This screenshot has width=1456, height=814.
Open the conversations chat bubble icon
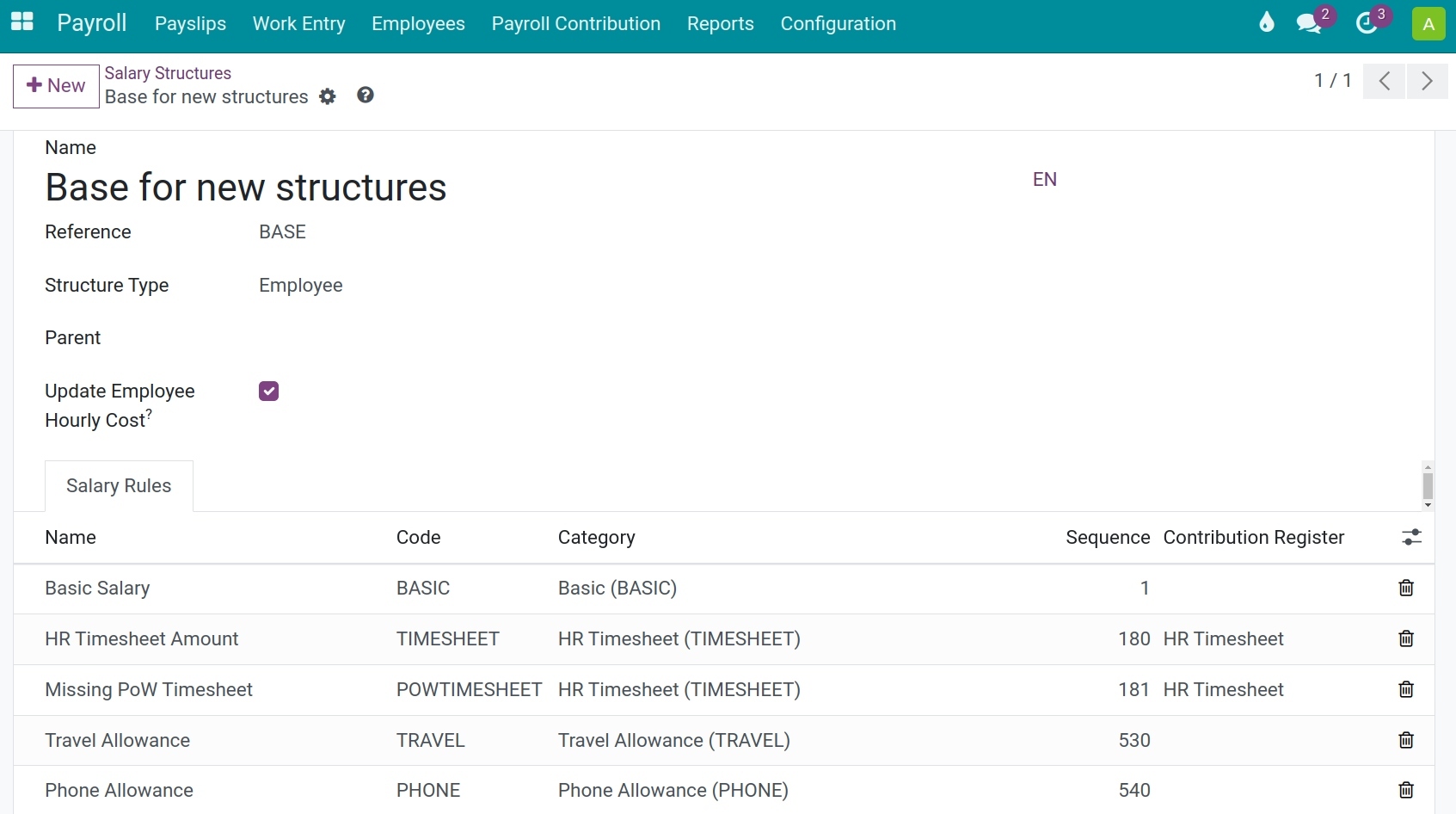1309,23
